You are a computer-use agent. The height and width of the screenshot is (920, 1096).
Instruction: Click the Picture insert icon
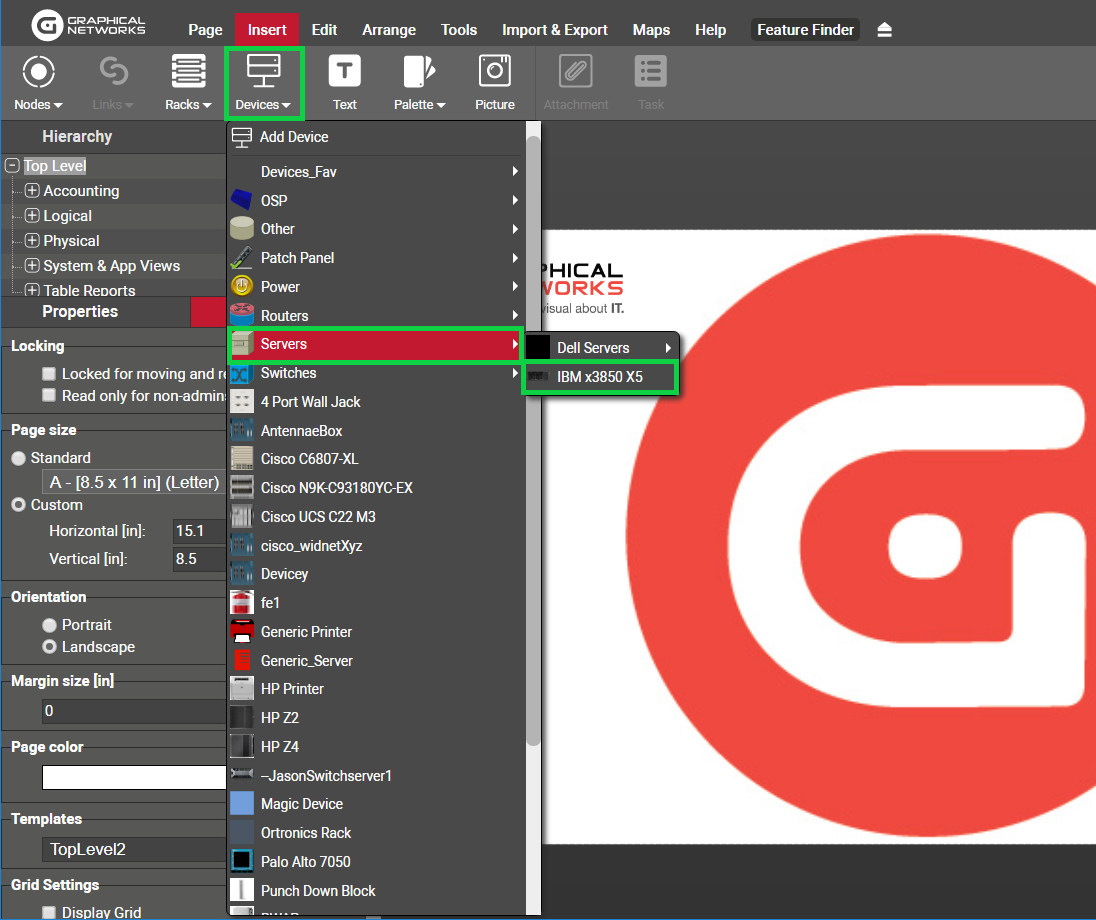coord(495,73)
